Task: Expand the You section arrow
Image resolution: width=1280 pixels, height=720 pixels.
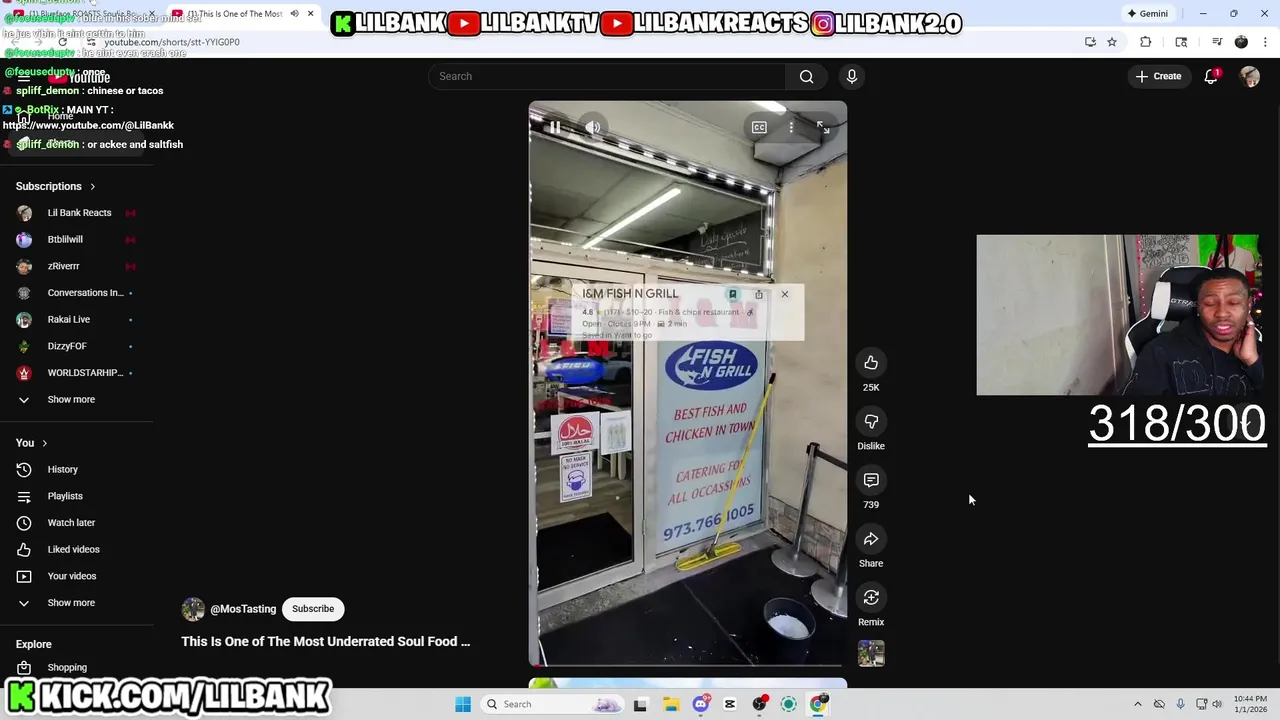Action: pos(44,443)
